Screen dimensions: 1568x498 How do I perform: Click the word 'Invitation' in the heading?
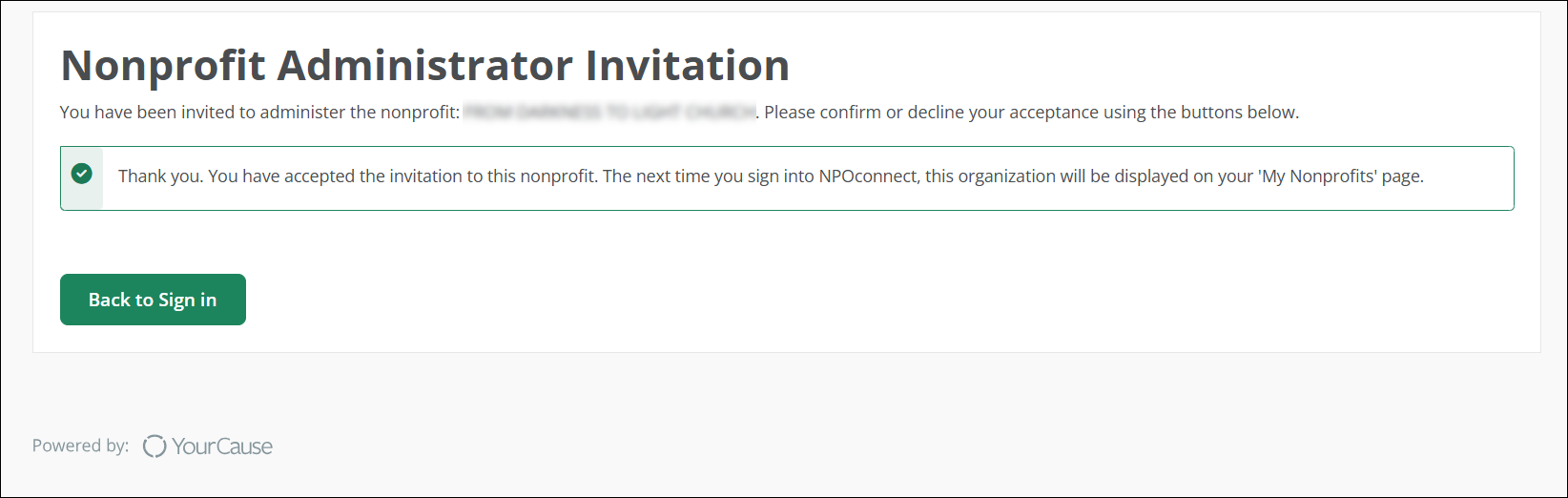pos(688,66)
